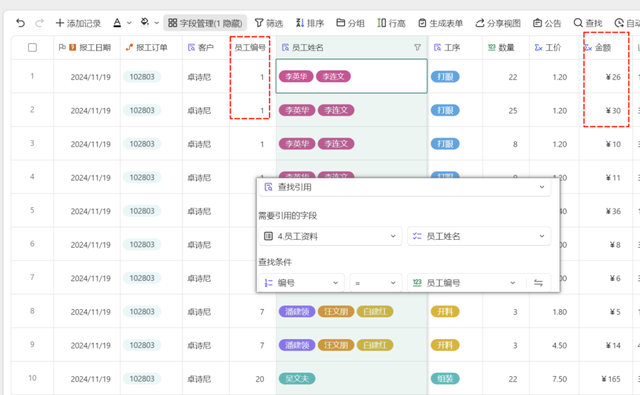
Task: Open 行高 row height option
Action: (x=391, y=23)
